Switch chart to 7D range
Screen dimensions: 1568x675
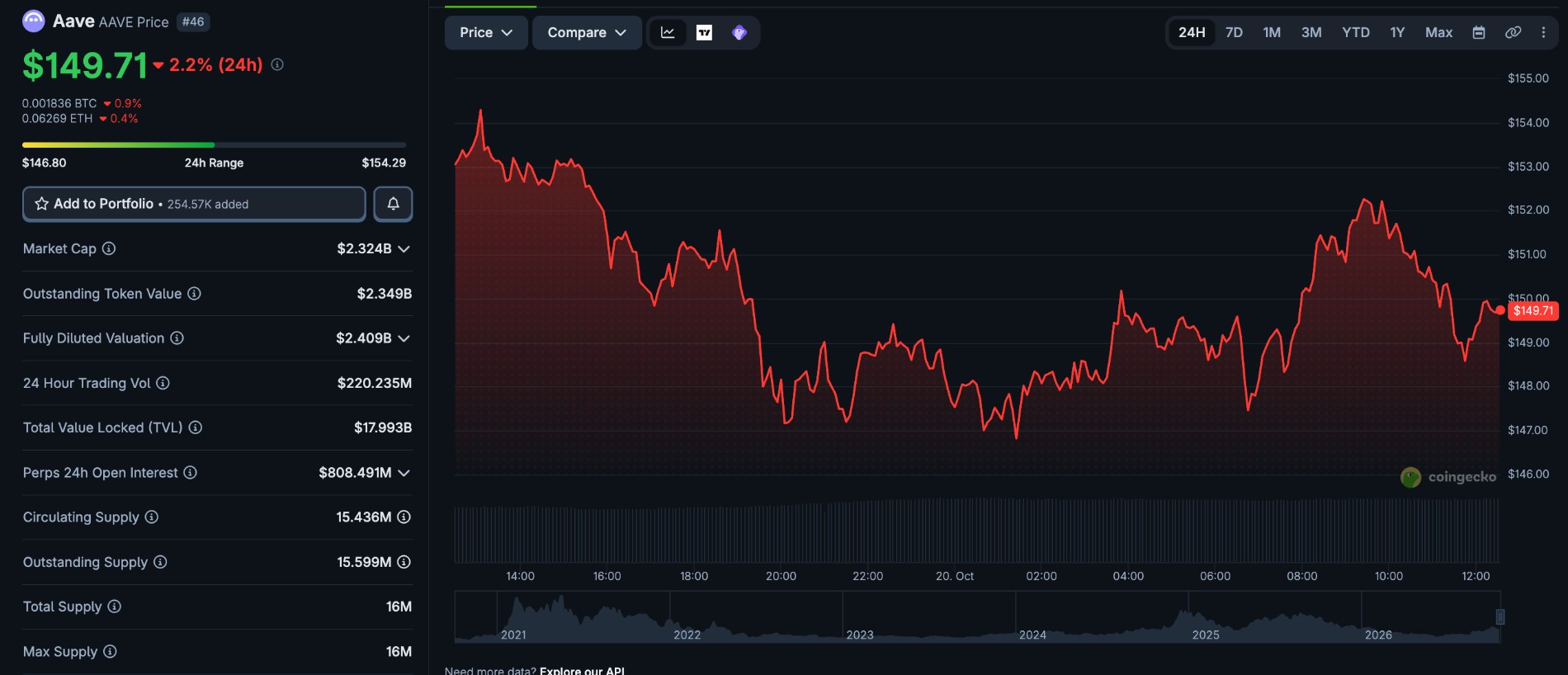[x=1234, y=33]
